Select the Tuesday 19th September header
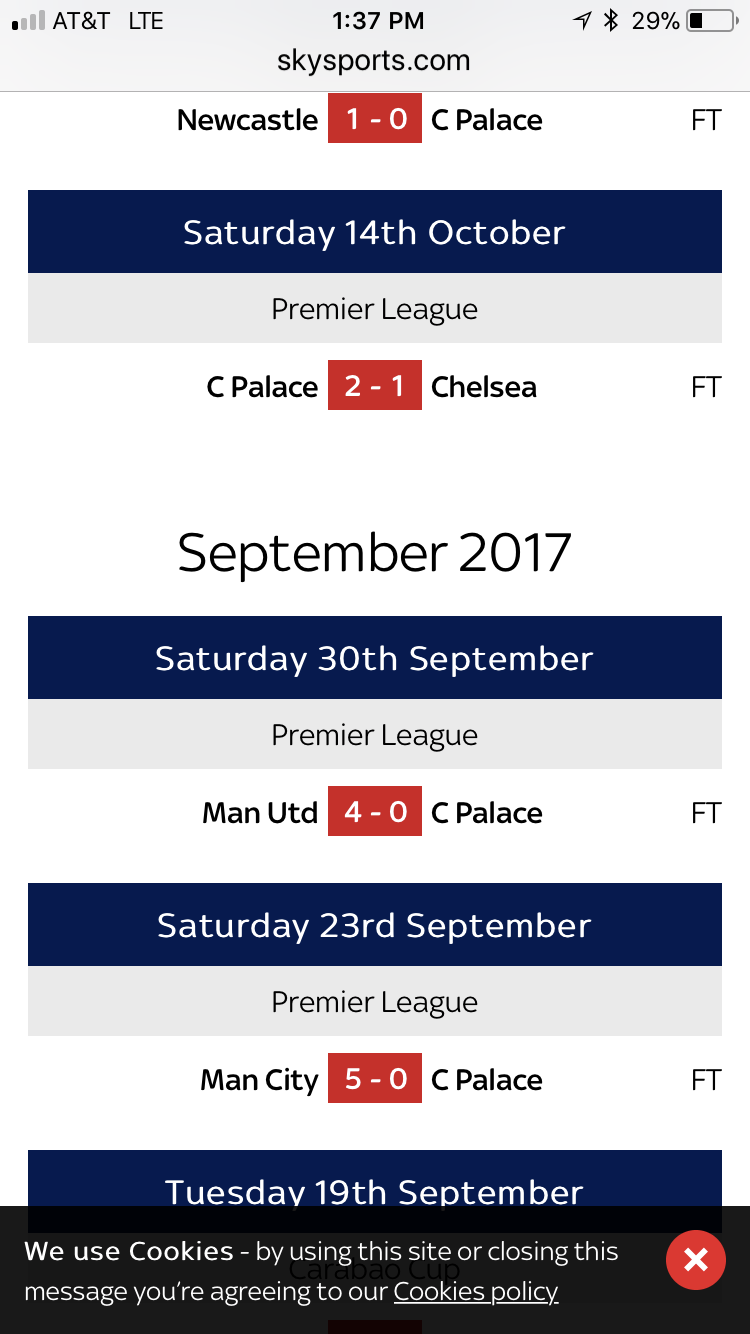This screenshot has height=1334, width=750. coord(374,1185)
